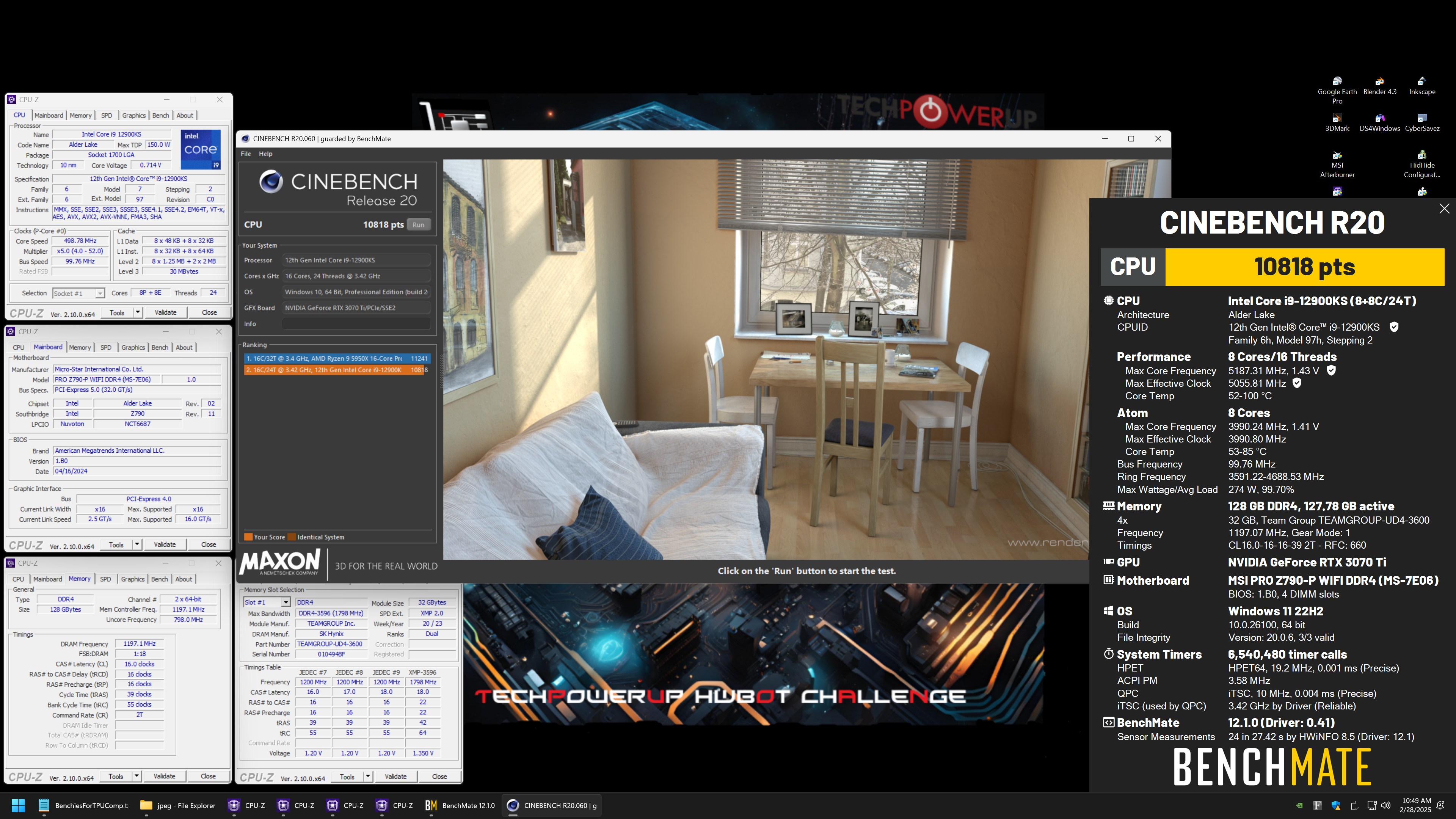Open the network status tray icon
The image size is (1456, 819).
point(1371,805)
